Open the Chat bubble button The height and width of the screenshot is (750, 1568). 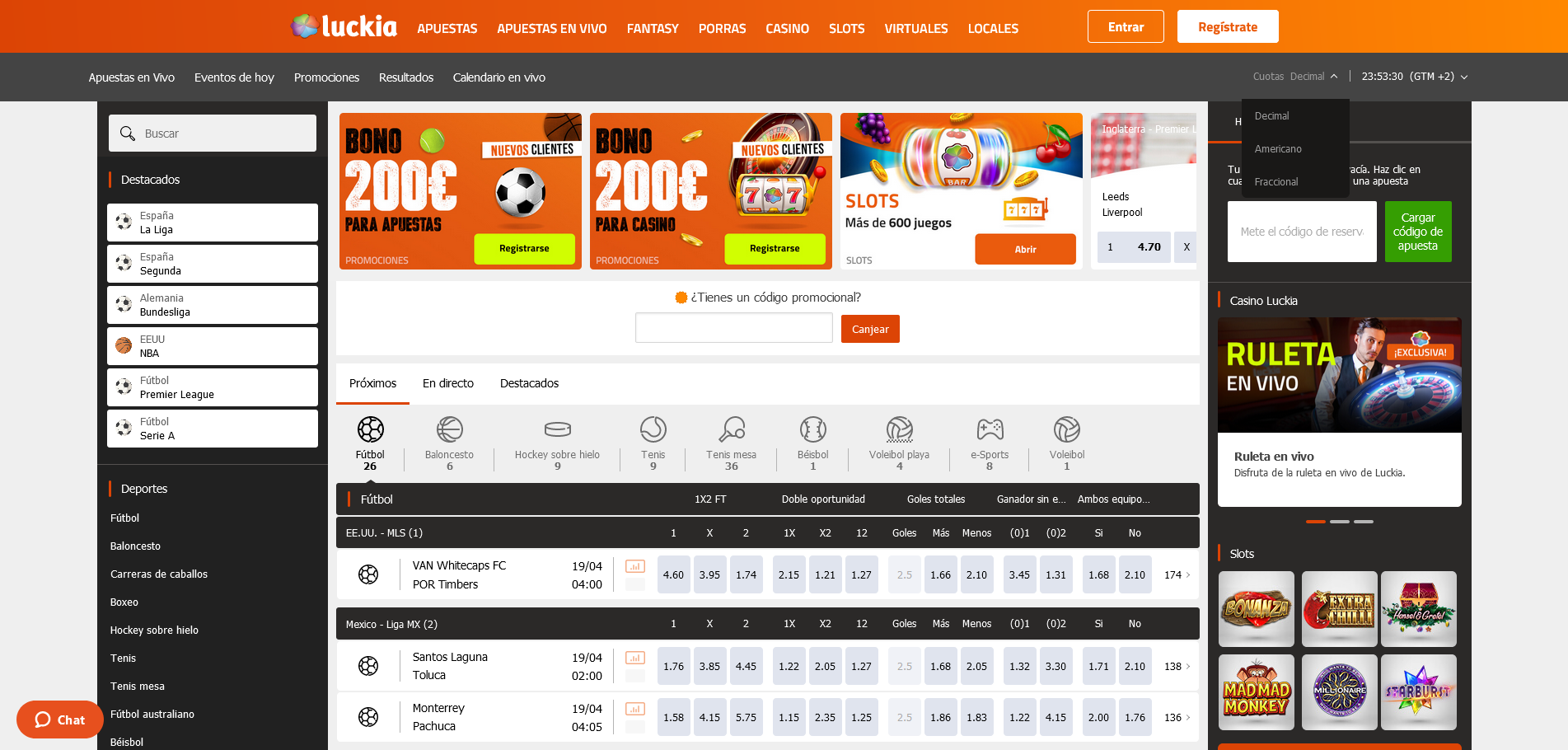coord(60,720)
